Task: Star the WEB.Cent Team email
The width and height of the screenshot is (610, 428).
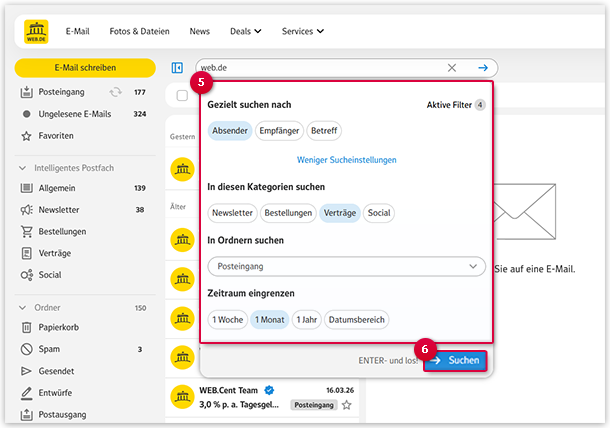Action: 347,405
